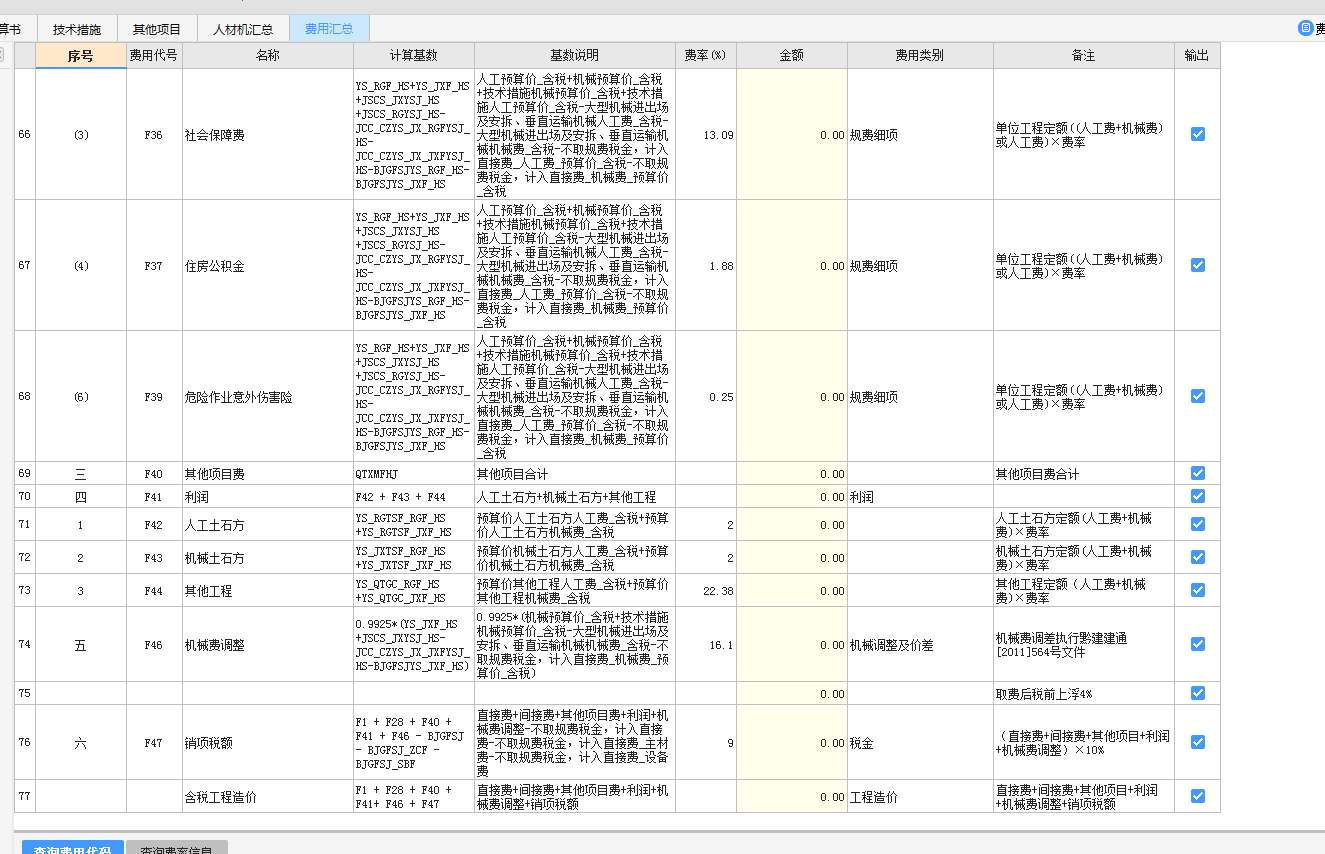Toggle output checkbox for row 75
The width and height of the screenshot is (1325, 854).
[x=1198, y=693]
